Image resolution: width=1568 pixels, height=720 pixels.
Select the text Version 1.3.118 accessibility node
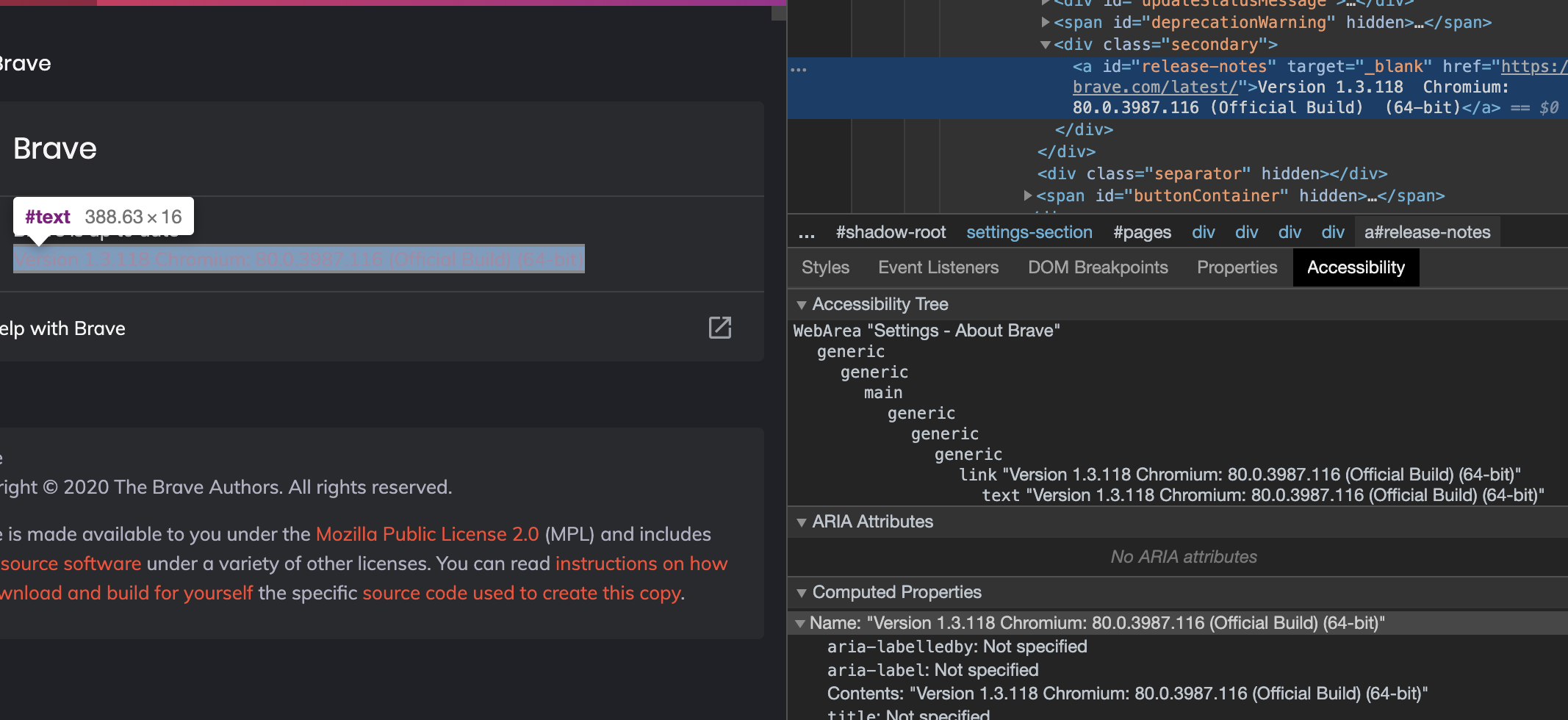pos(1263,495)
